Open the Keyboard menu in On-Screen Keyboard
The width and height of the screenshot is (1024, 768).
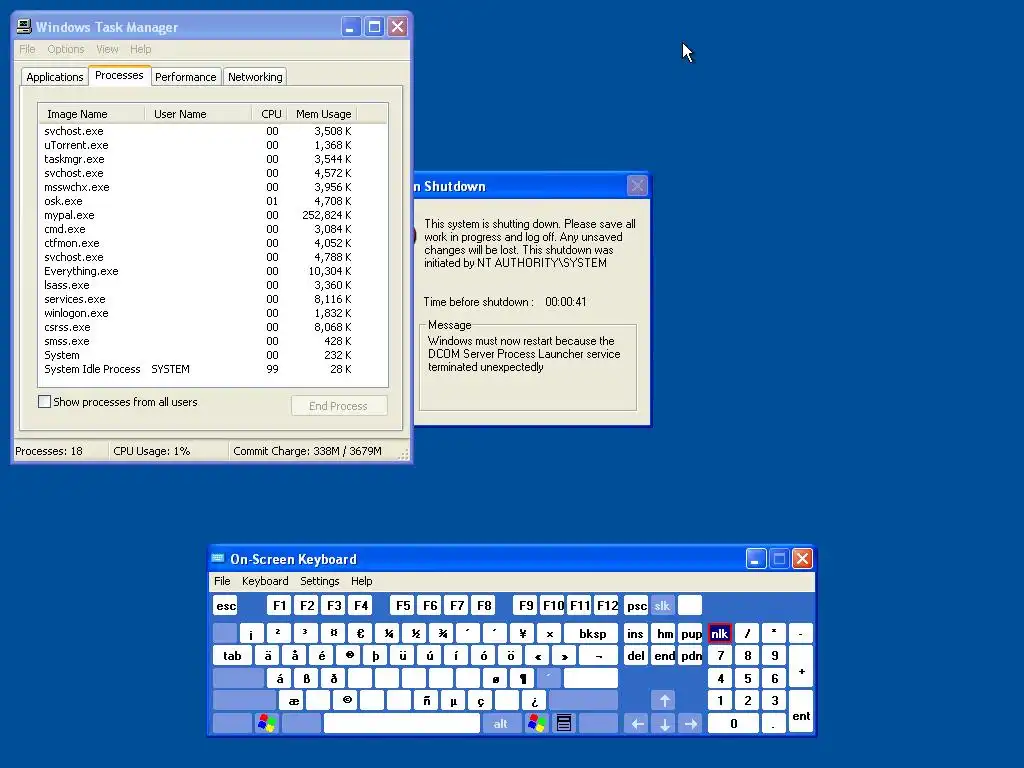tap(264, 581)
